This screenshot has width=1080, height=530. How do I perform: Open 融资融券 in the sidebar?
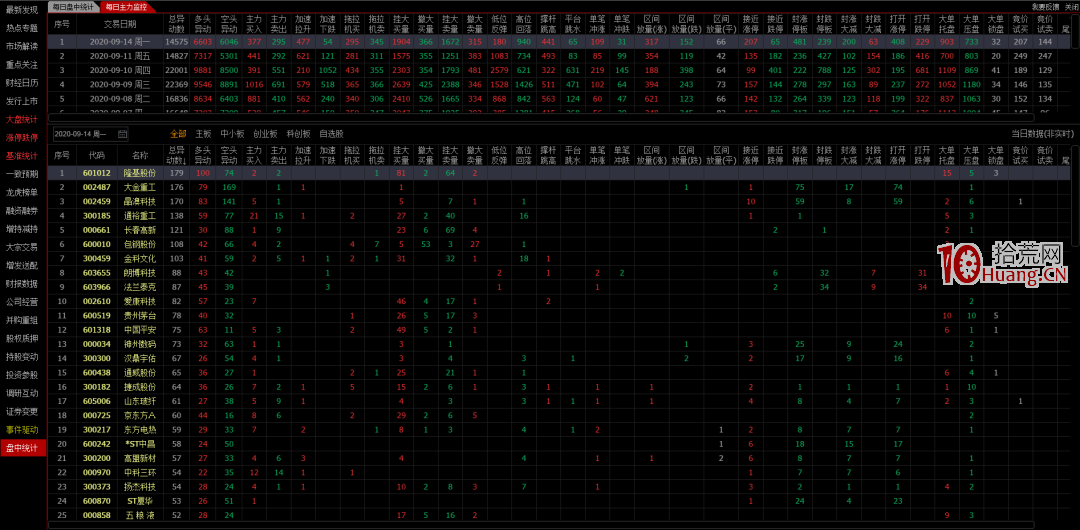click(x=23, y=210)
